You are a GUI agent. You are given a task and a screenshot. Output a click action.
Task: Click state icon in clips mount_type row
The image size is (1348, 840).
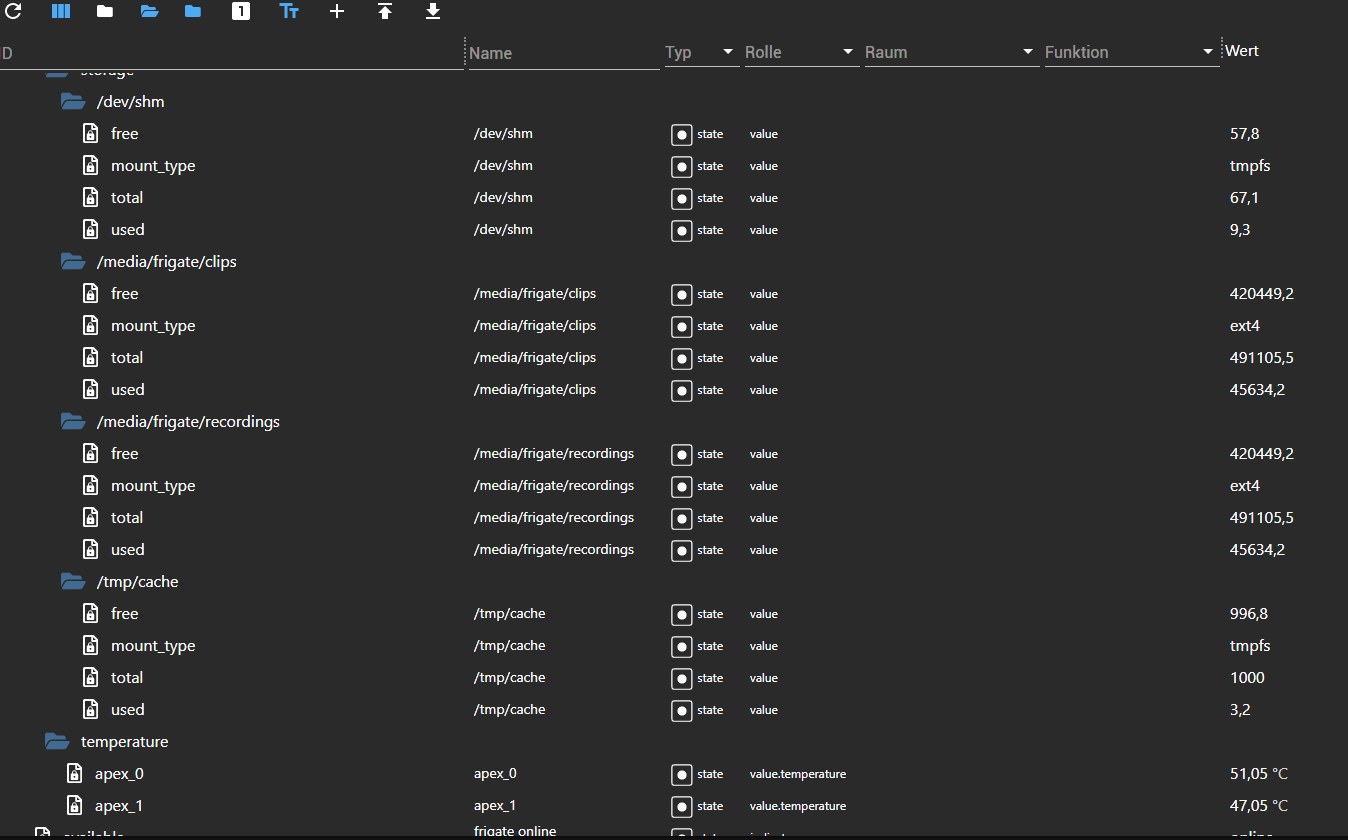point(682,327)
